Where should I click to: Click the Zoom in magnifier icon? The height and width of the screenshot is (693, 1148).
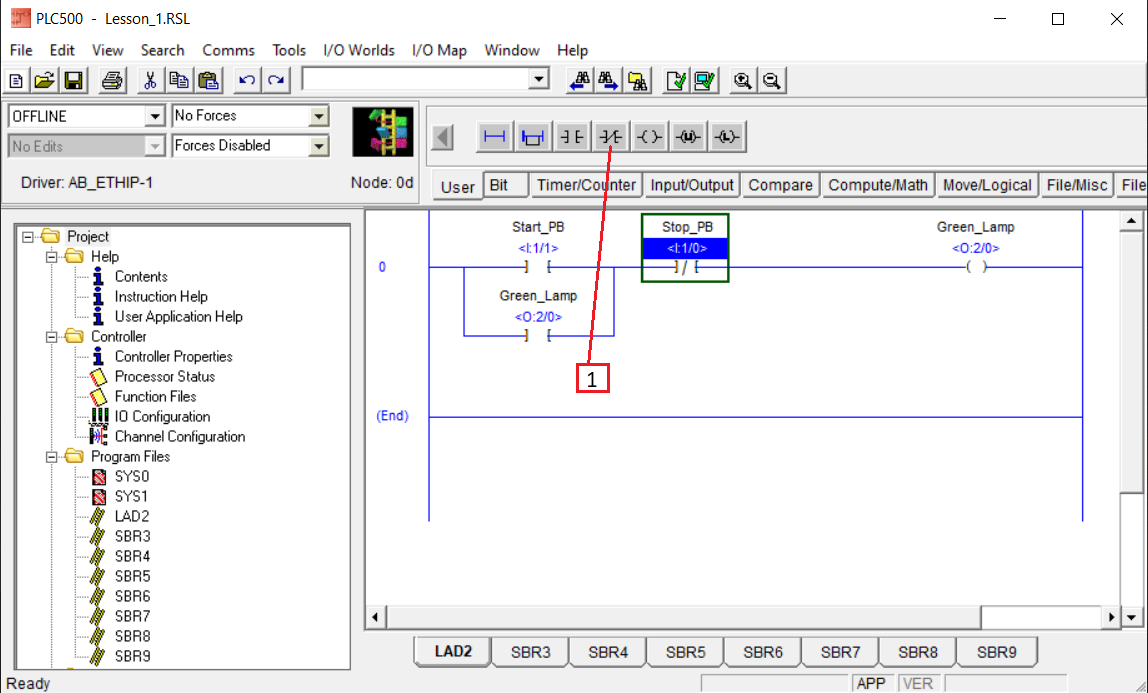[x=743, y=80]
